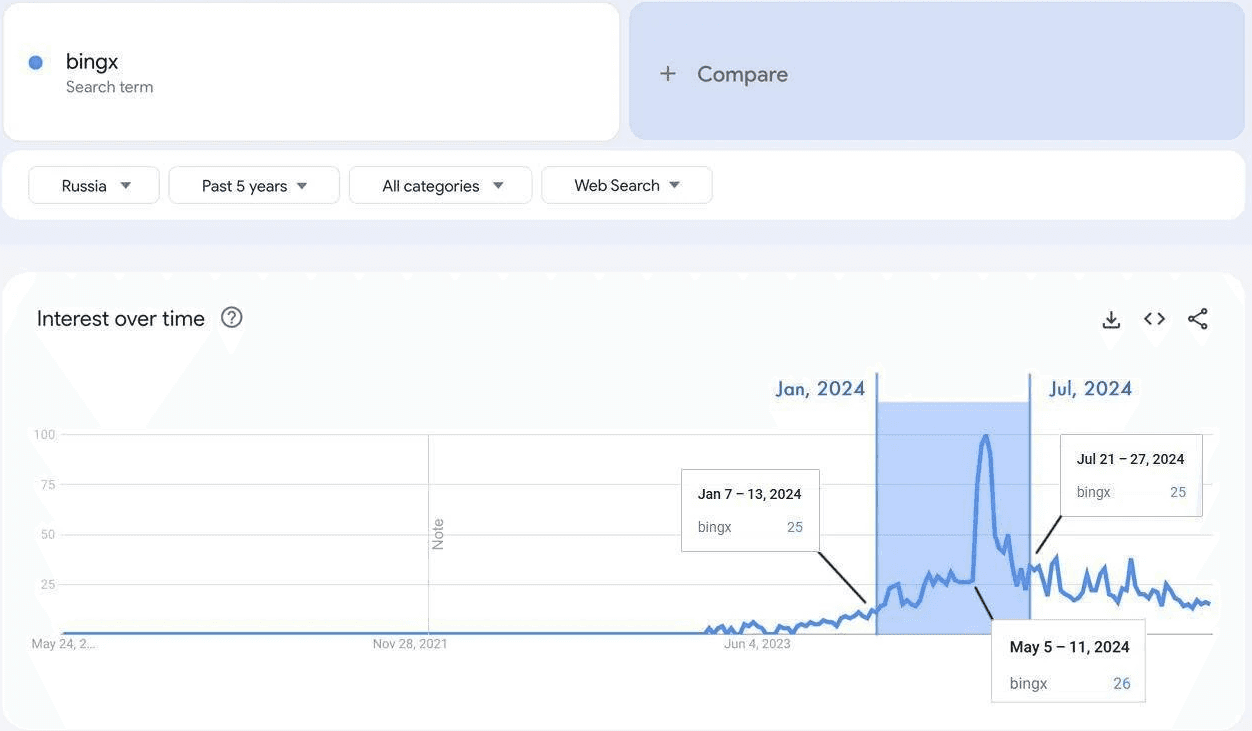The image size is (1252, 731).
Task: Click the Nov 28, 2021 axis label
Action: [x=410, y=644]
